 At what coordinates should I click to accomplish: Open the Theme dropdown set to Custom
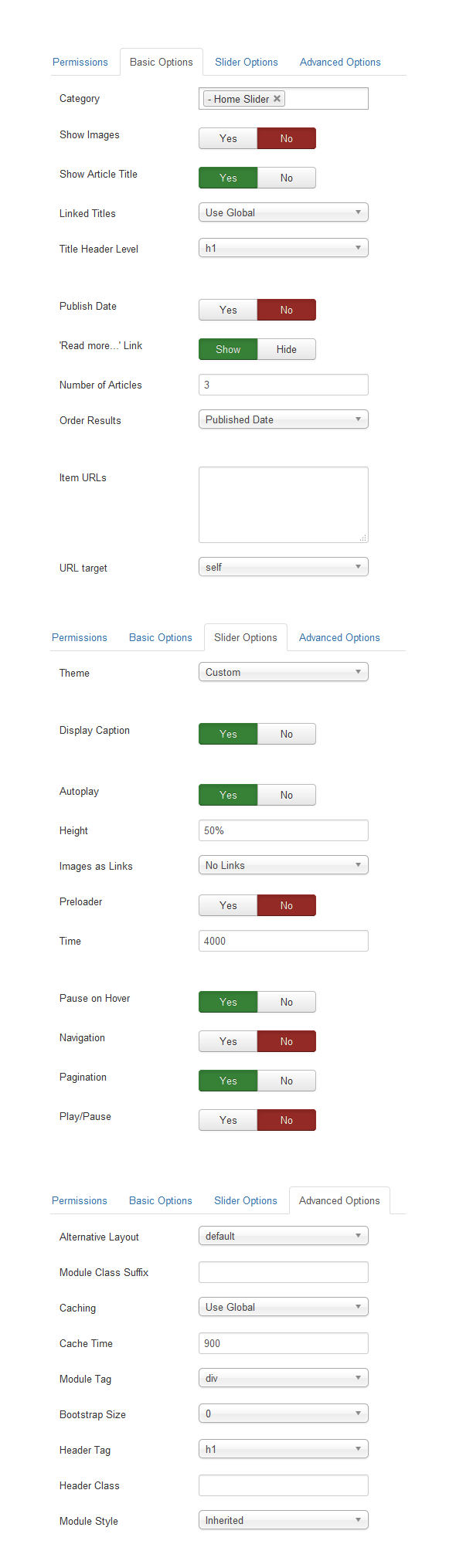284,672
